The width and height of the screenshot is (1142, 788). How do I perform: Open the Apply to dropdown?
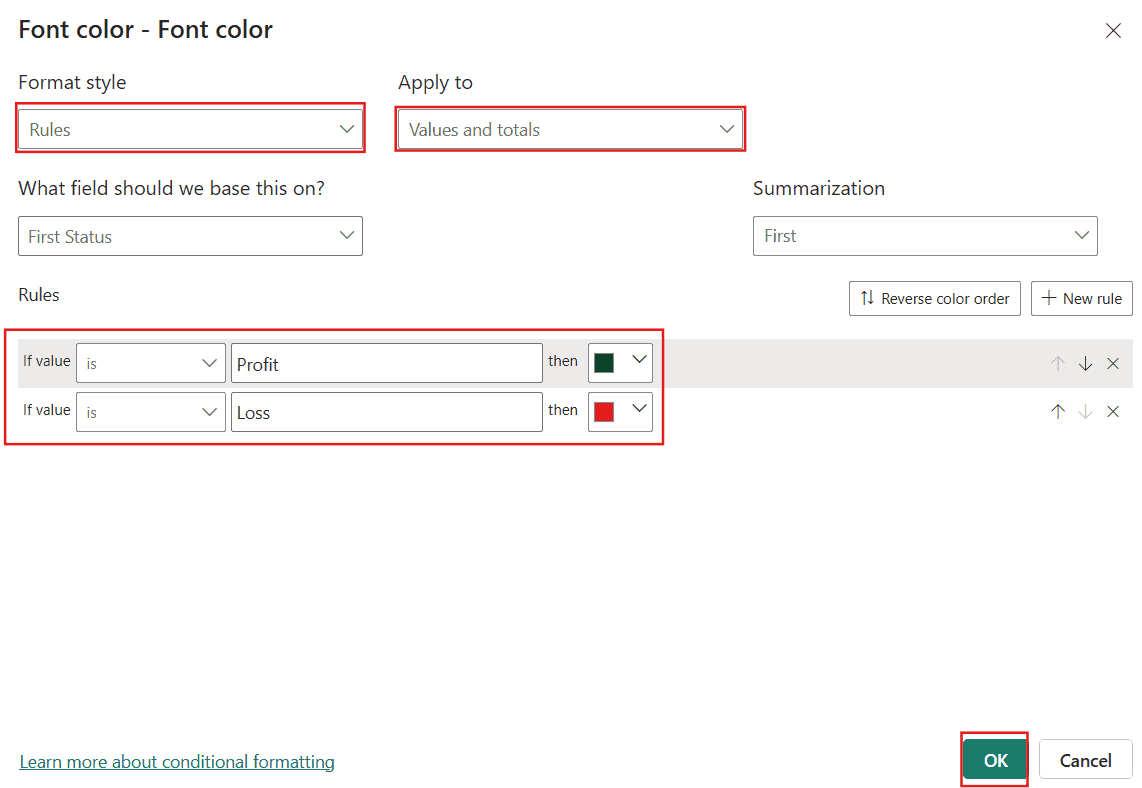[570, 129]
